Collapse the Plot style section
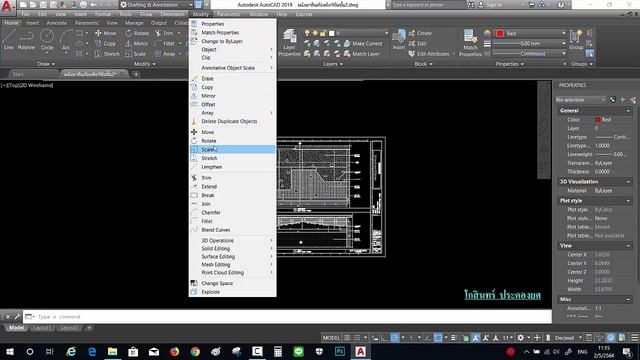 tap(628, 201)
